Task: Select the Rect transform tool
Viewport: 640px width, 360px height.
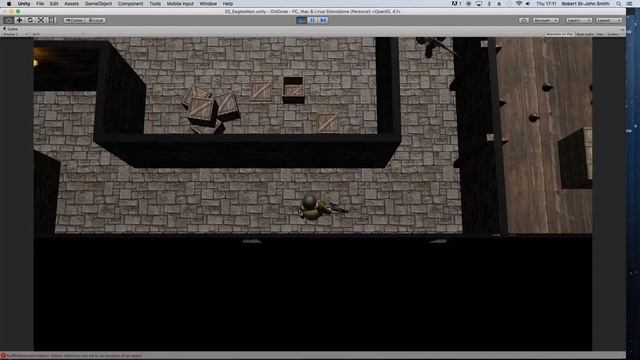Action: pos(51,20)
